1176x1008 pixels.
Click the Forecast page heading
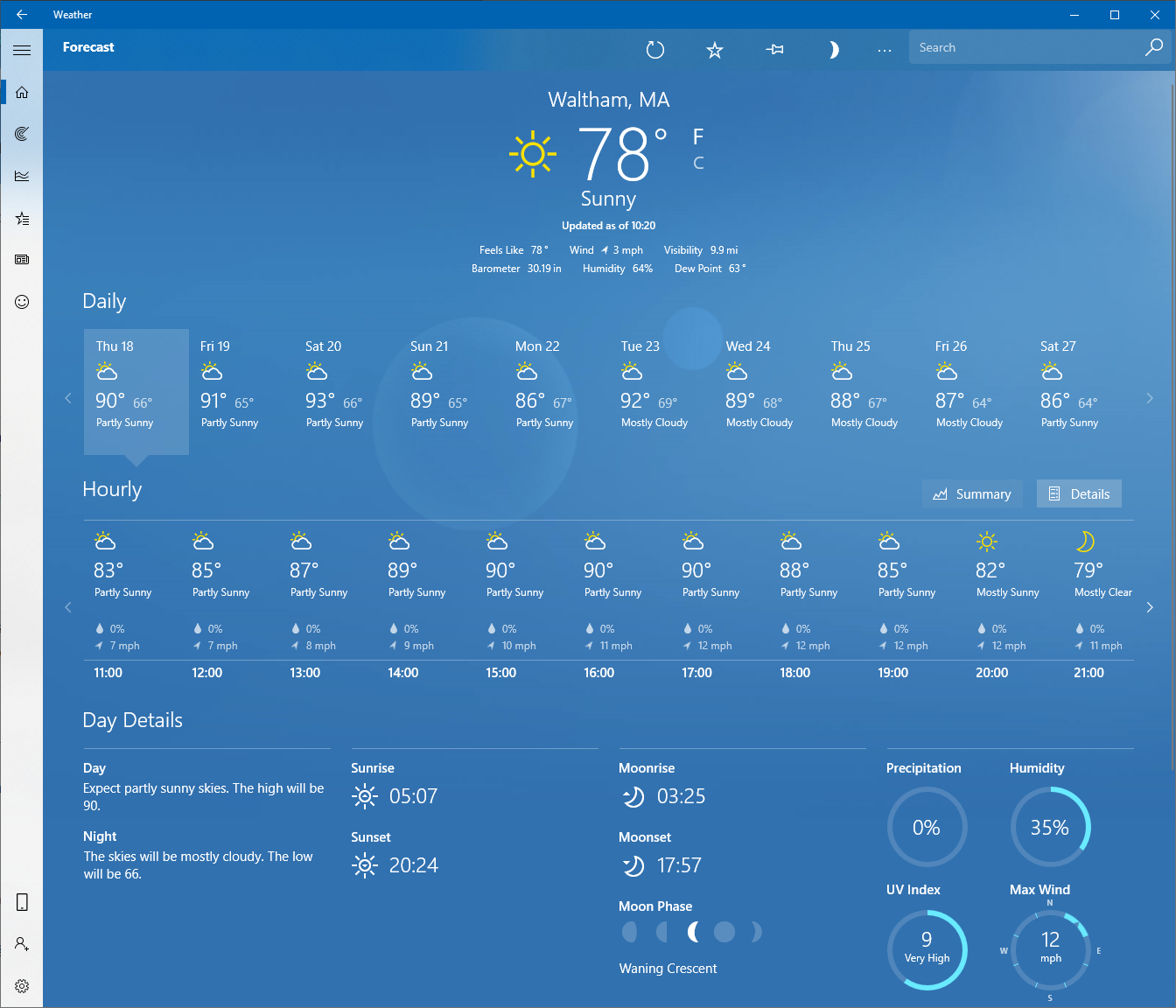point(88,47)
